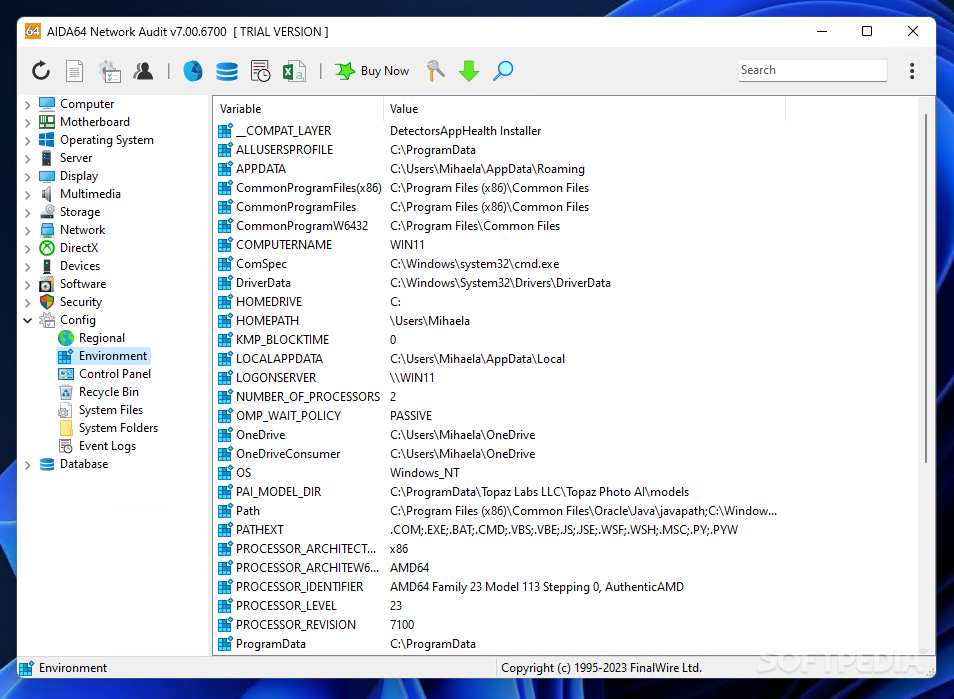
Task: Select the OneDriveConsumer row
Action: pyautogui.click(x=501, y=453)
